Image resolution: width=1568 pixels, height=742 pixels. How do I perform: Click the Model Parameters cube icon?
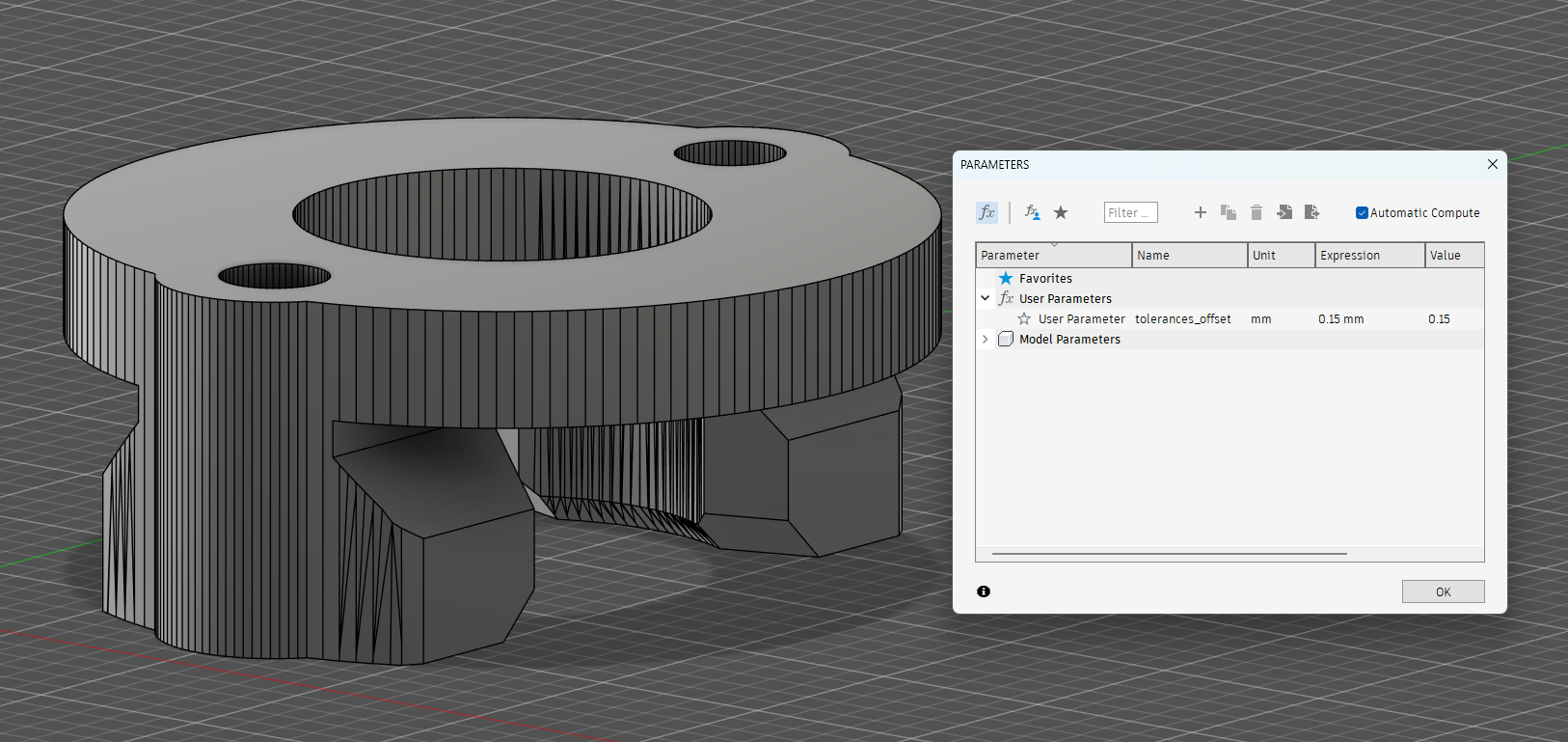(x=1006, y=339)
